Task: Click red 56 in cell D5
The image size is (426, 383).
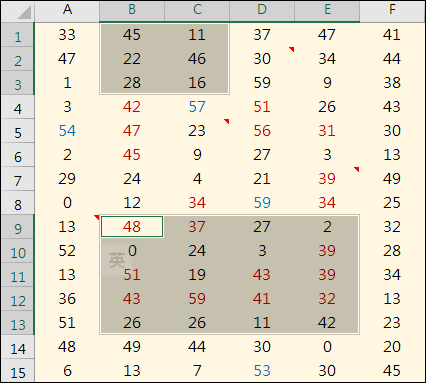Action: [x=262, y=131]
